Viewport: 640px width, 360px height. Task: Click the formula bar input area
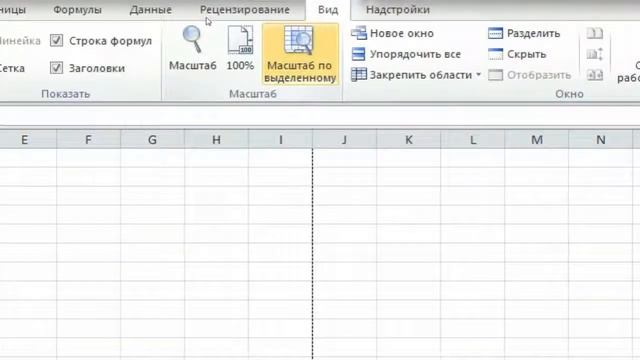(x=320, y=116)
